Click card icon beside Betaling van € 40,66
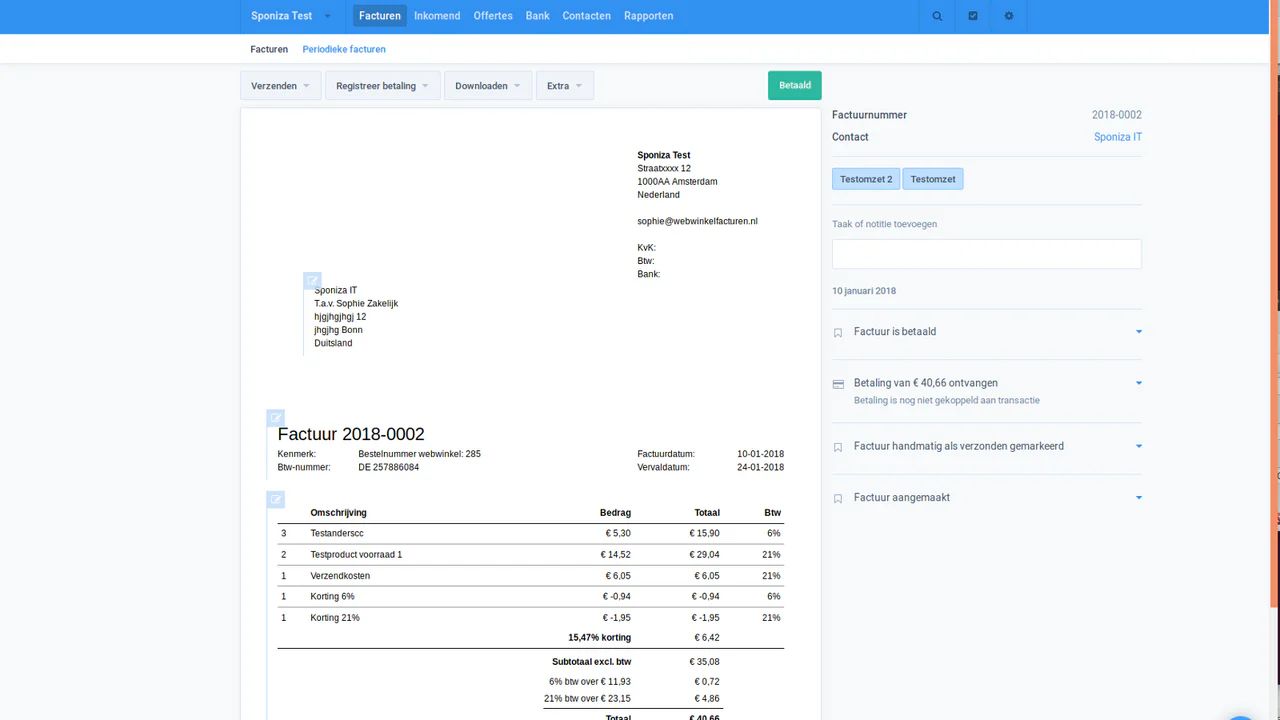 point(838,383)
